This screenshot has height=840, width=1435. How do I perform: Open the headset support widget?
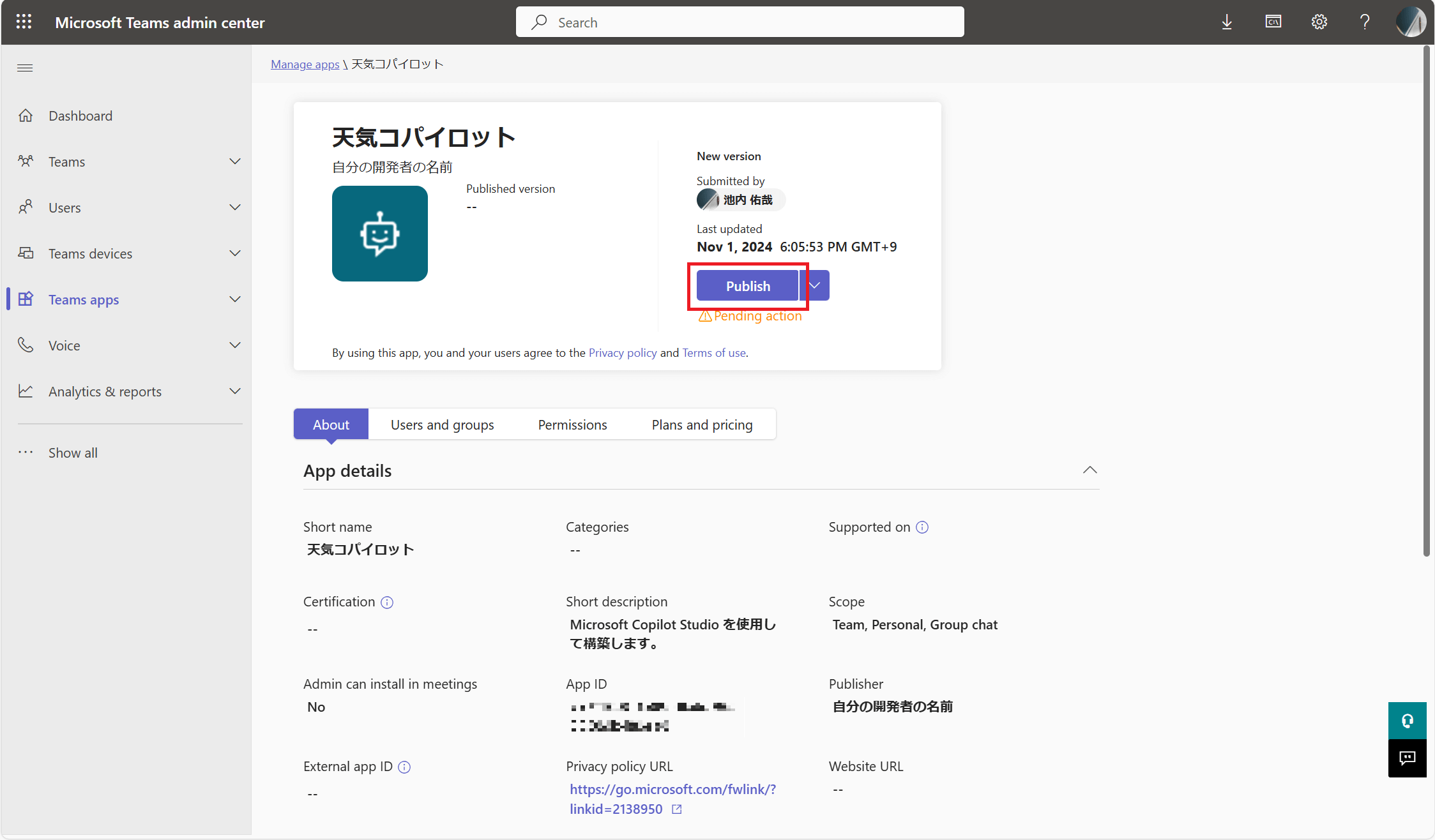click(1407, 721)
